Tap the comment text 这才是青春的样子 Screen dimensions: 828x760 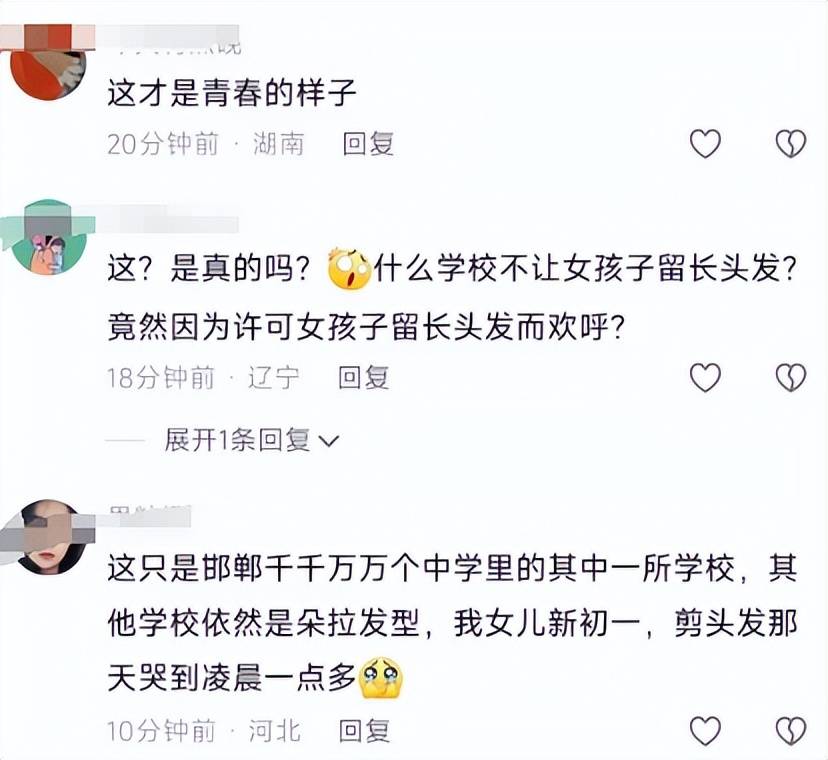coord(232,92)
